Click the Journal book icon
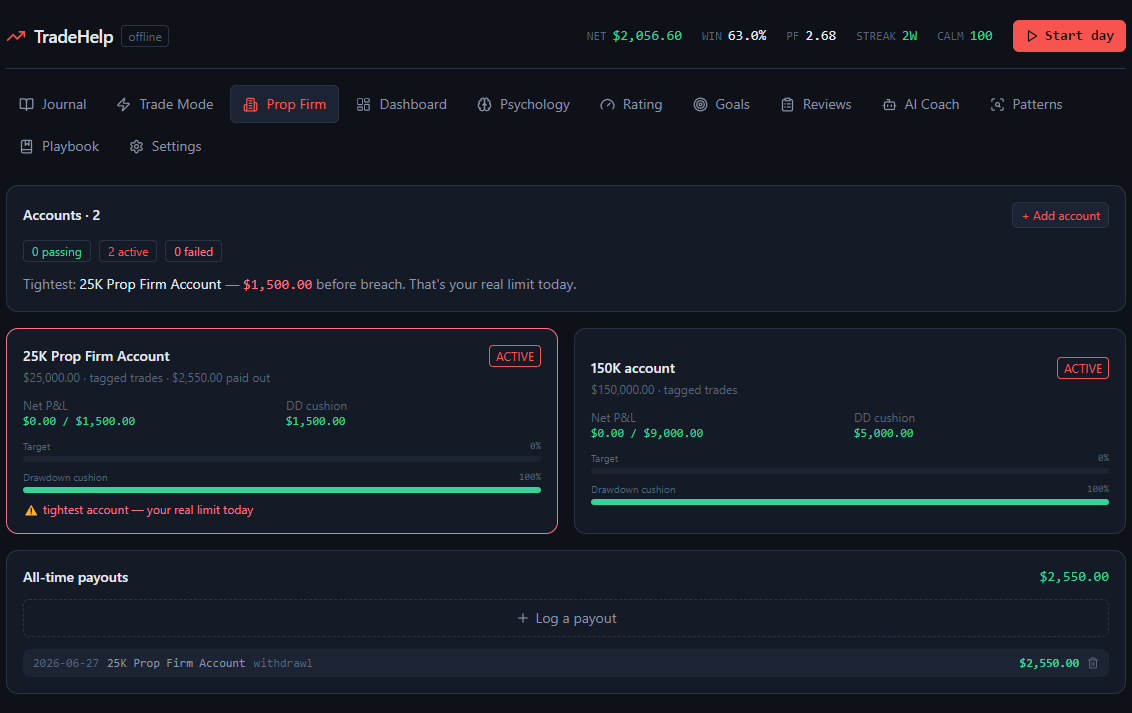This screenshot has width=1132, height=713. pyautogui.click(x=27, y=105)
